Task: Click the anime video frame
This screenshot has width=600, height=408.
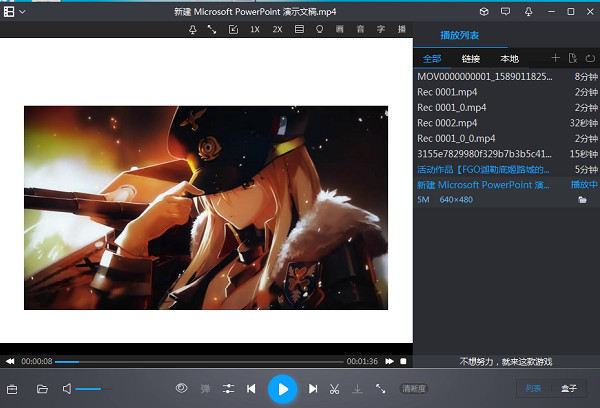Action: 206,208
